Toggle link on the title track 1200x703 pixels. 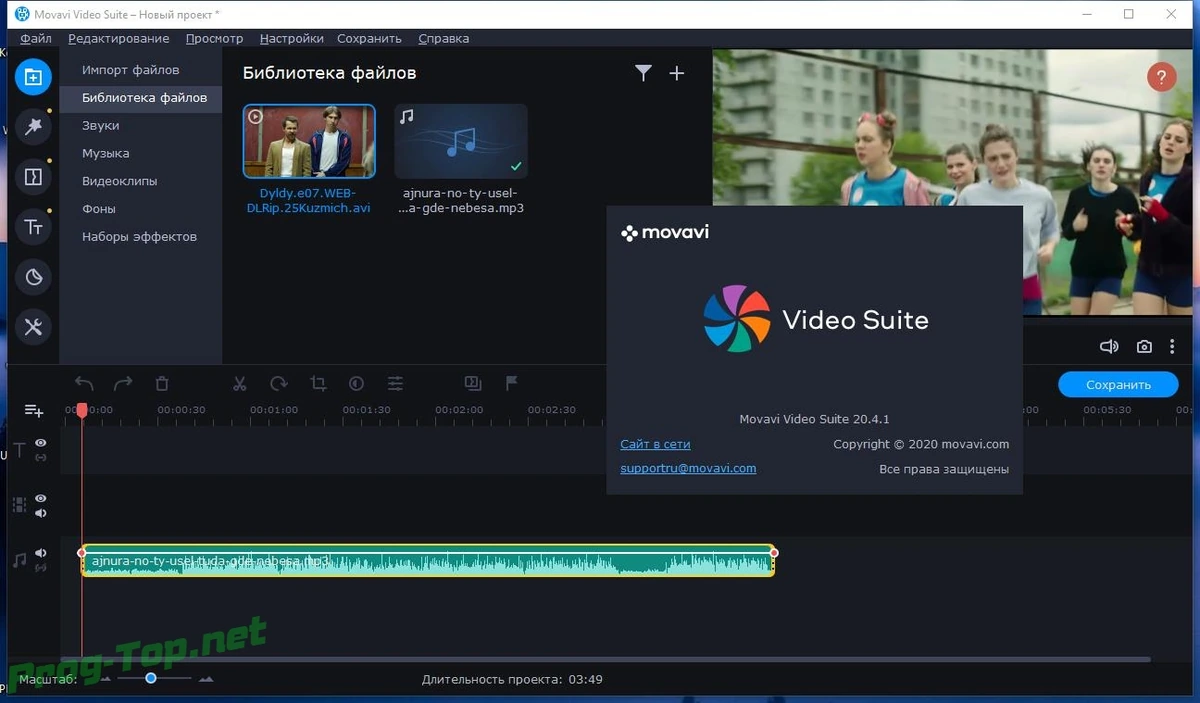[41, 457]
